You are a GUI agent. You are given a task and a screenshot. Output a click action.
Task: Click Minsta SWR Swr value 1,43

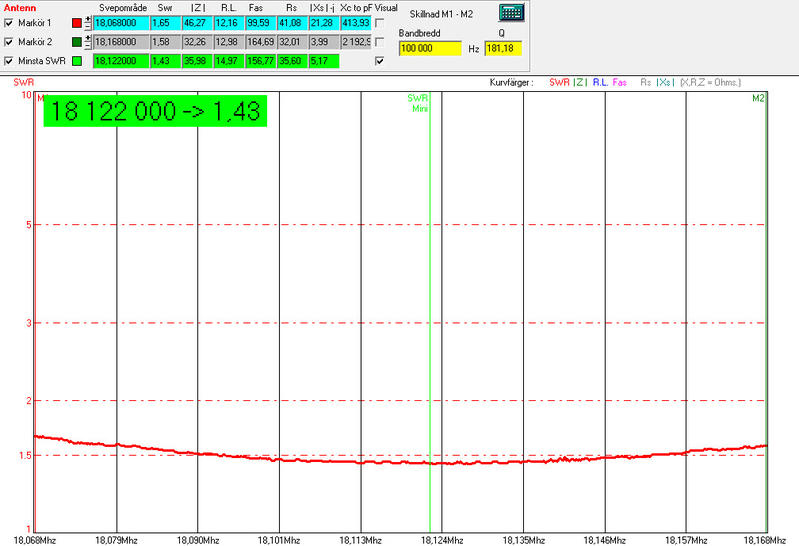(x=166, y=61)
